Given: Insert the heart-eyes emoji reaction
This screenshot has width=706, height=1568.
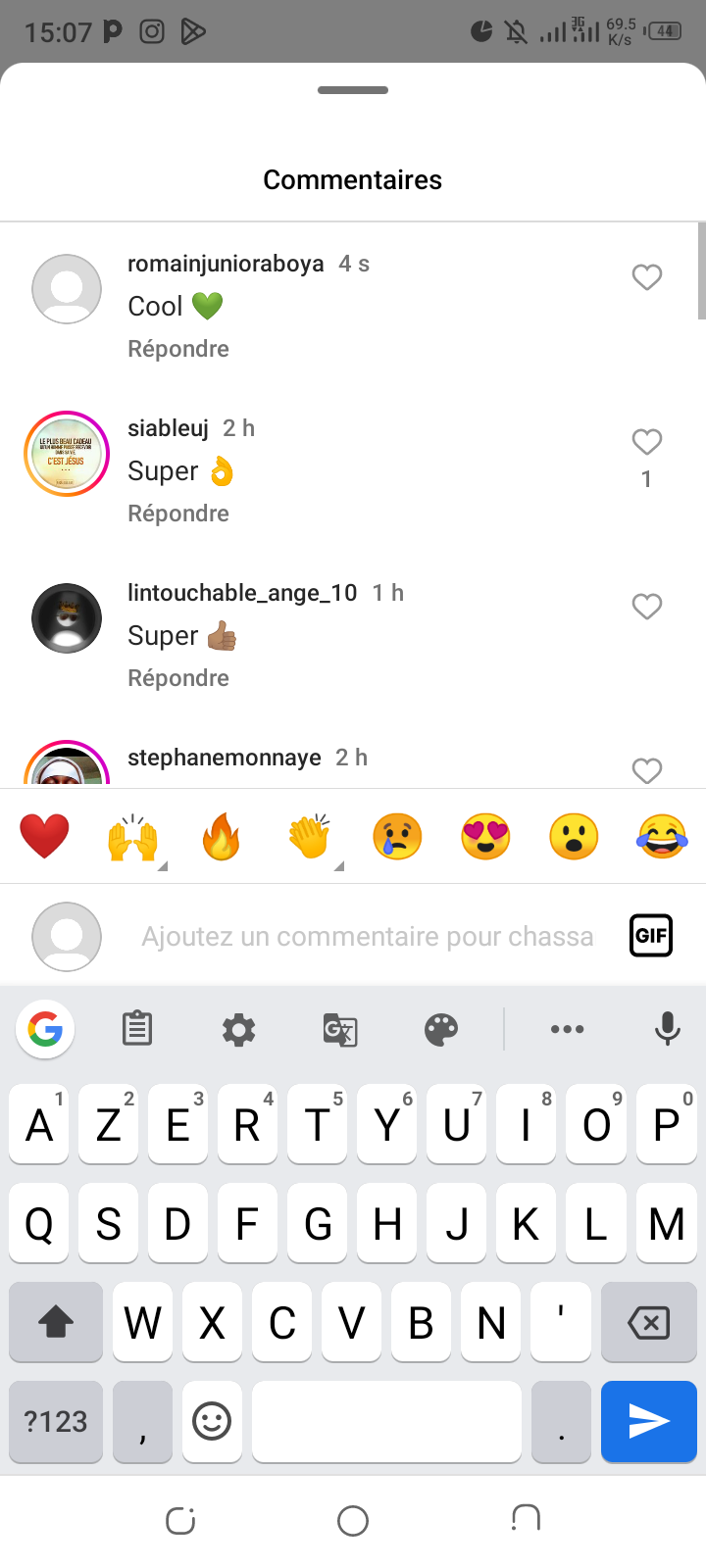Looking at the screenshot, I should pyautogui.click(x=485, y=838).
